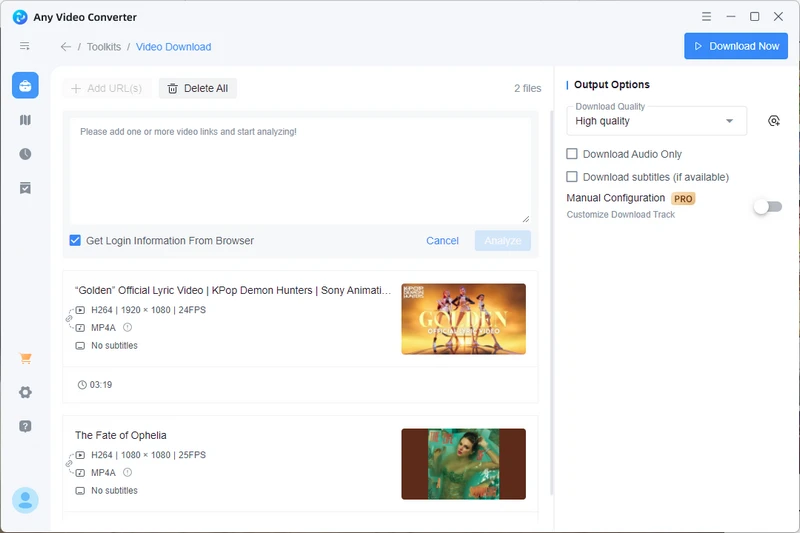
Task: Click MP4A text under Golden video
Action: pos(104,328)
